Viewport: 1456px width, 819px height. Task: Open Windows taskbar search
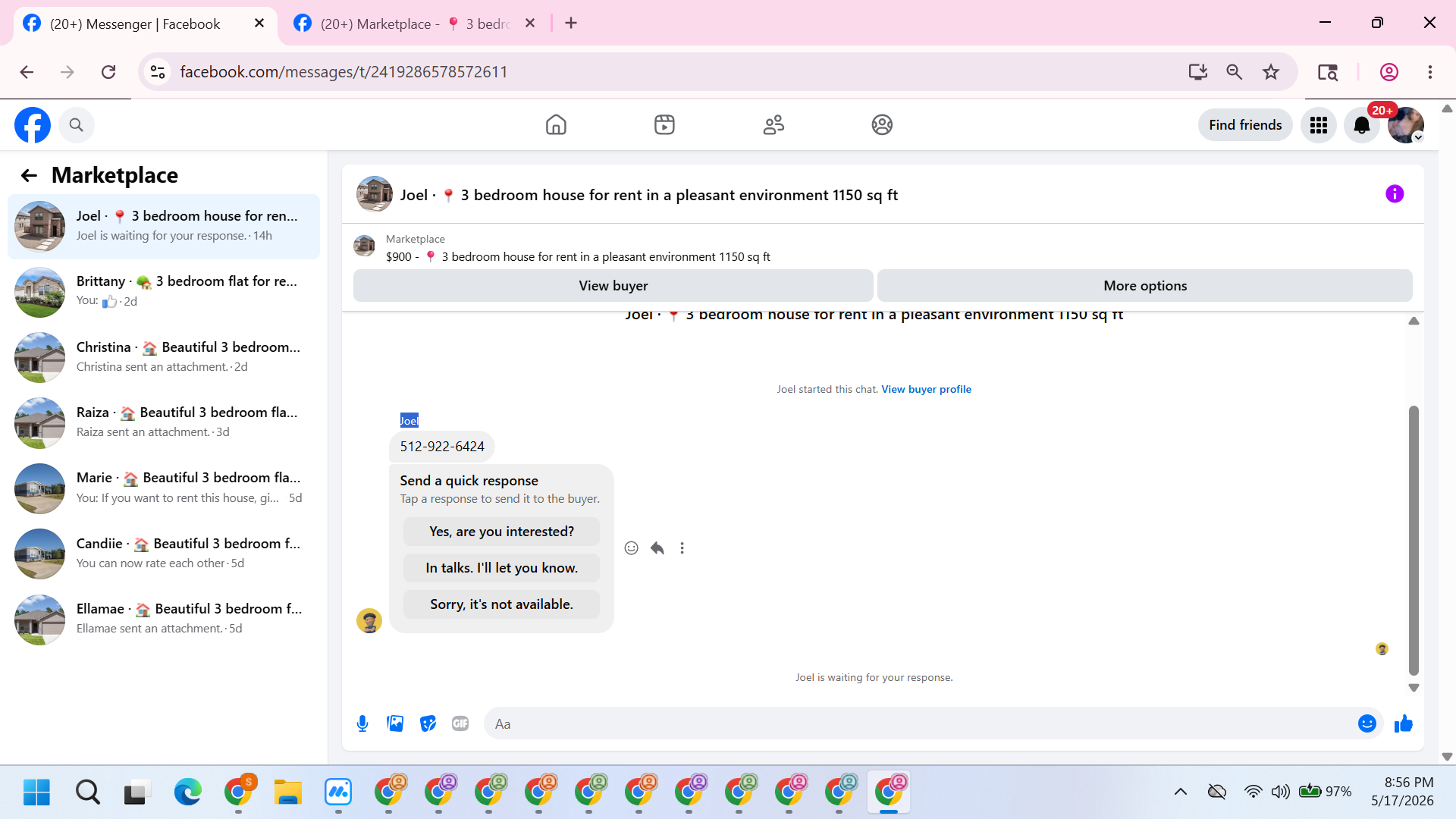[87, 792]
